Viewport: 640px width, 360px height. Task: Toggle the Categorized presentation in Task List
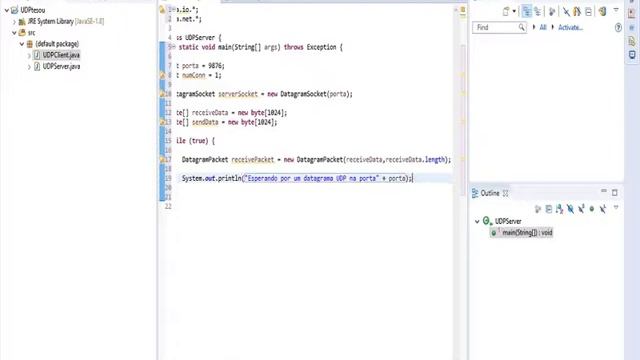click(527, 11)
